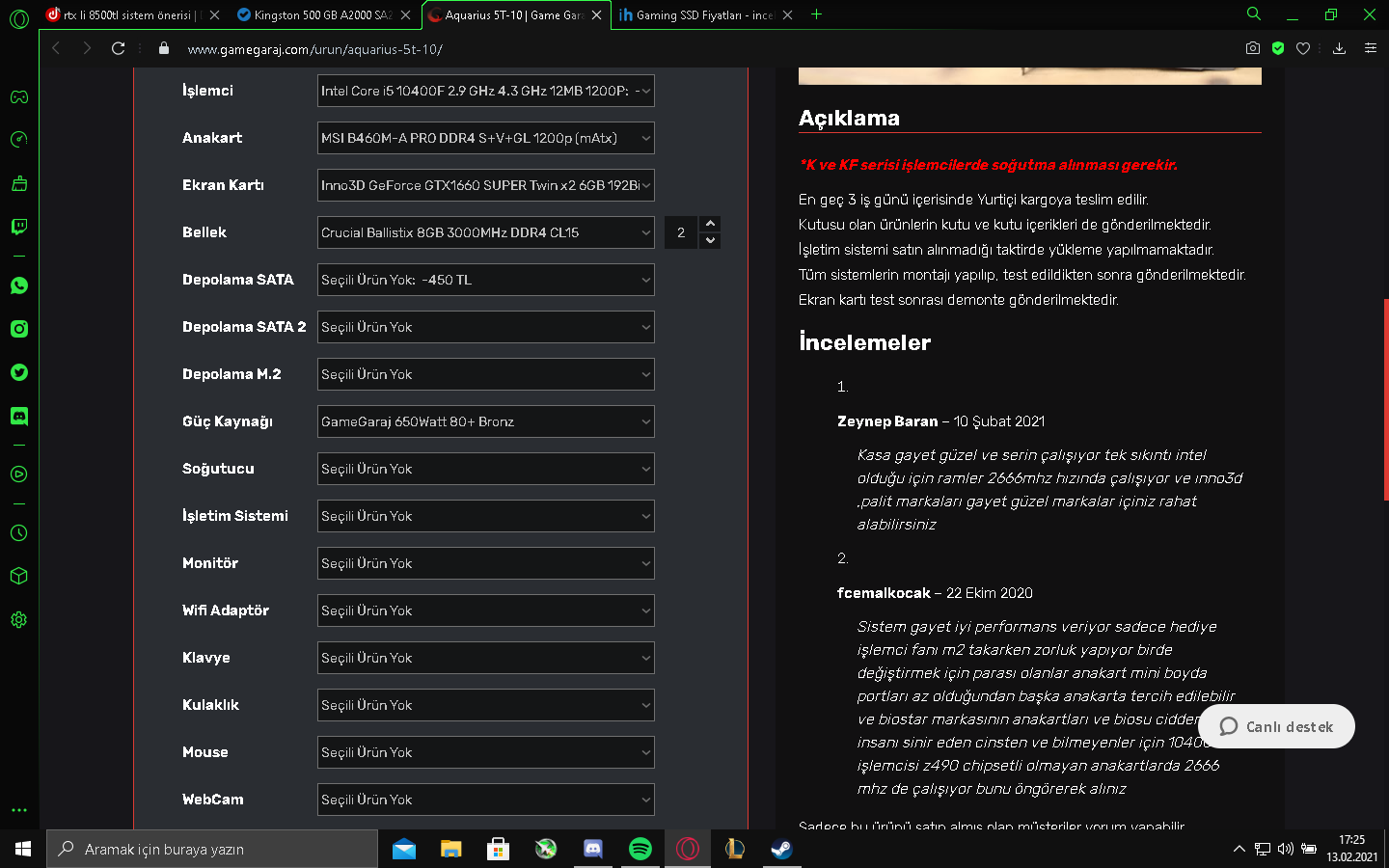
Task: Expand the Depolama SATA dropdown
Action: [486, 280]
